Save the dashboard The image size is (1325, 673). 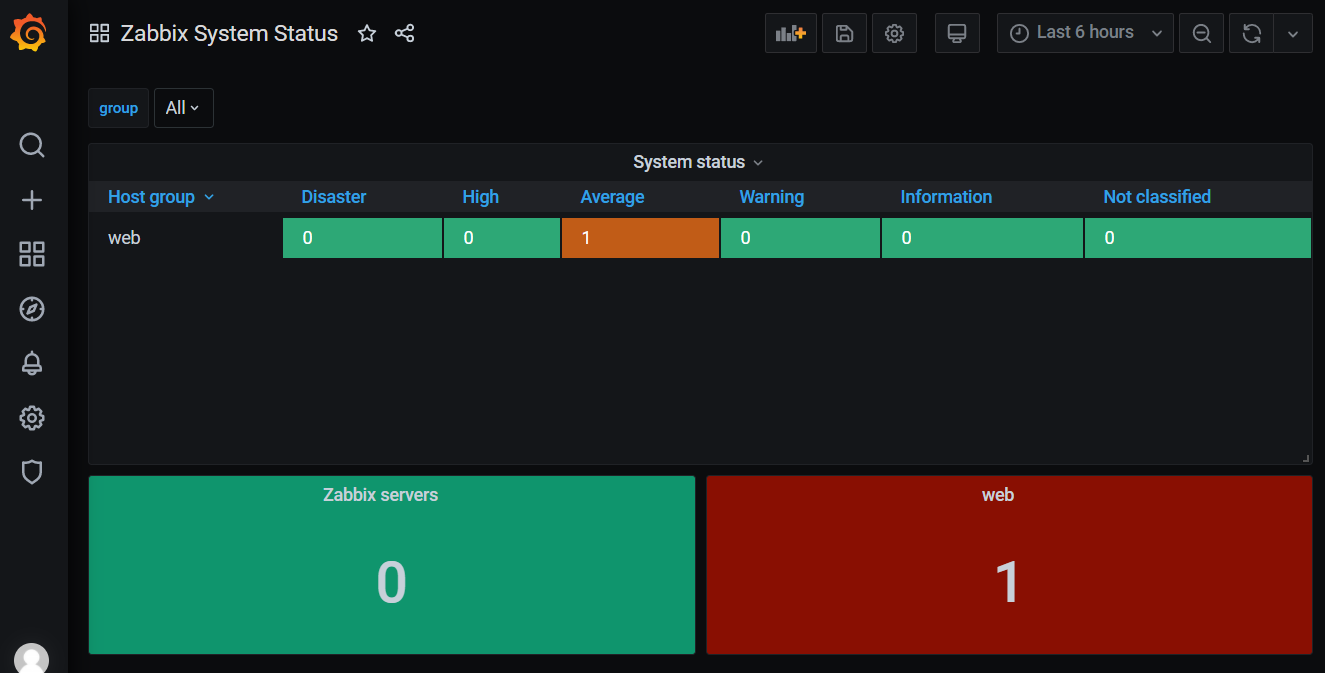(844, 33)
